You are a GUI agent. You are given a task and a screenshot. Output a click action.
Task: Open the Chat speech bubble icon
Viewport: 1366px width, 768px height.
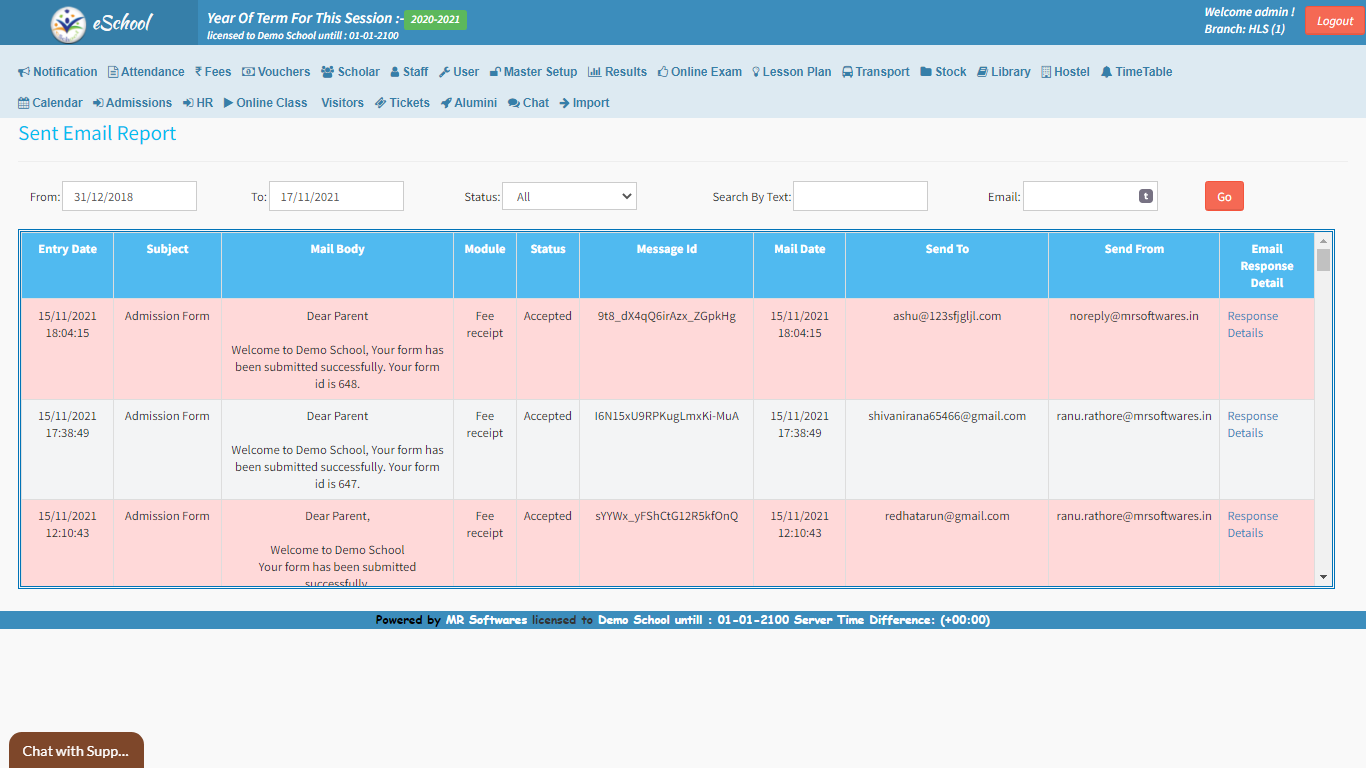pos(513,103)
